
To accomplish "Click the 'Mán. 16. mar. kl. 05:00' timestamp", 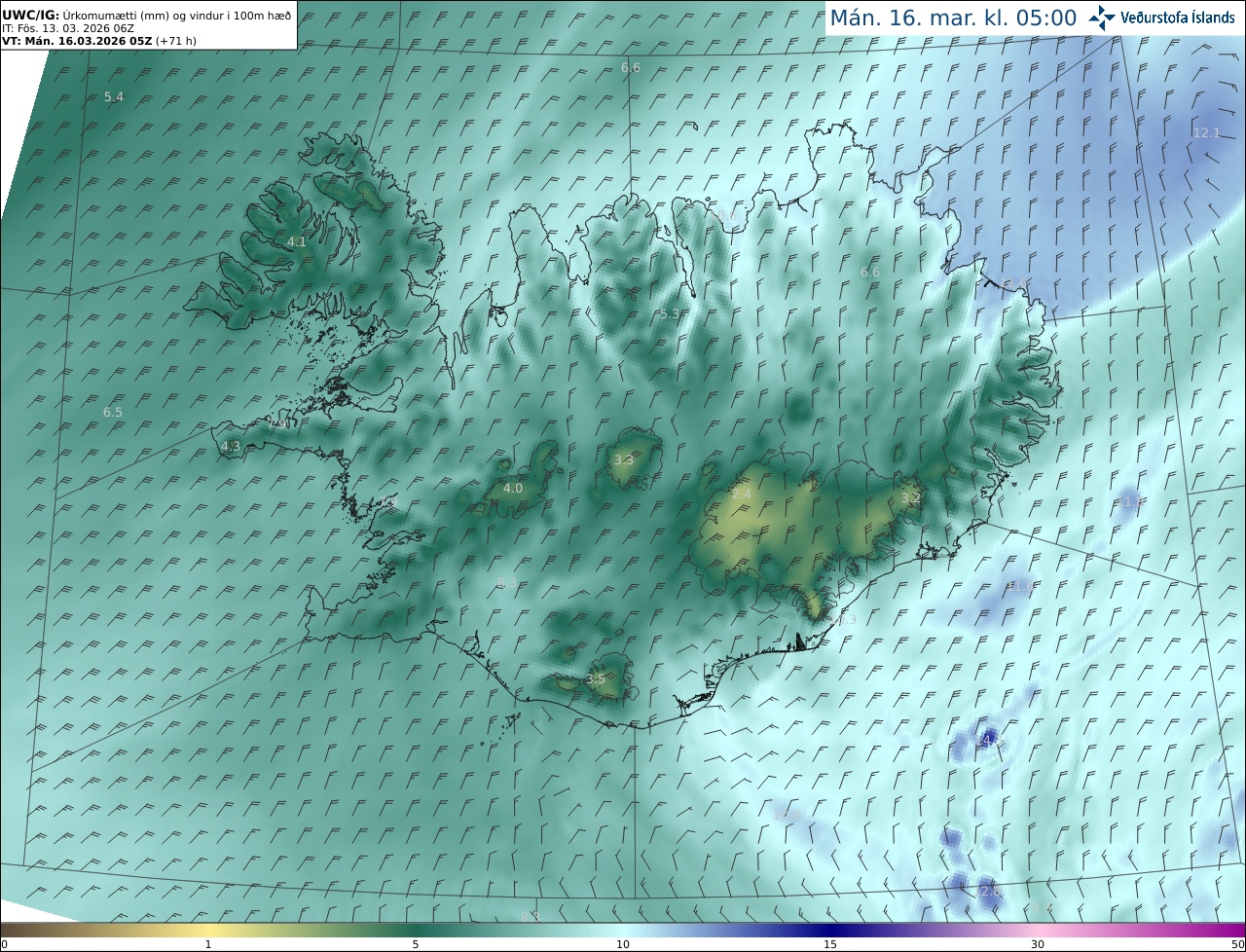I will (x=953, y=18).
